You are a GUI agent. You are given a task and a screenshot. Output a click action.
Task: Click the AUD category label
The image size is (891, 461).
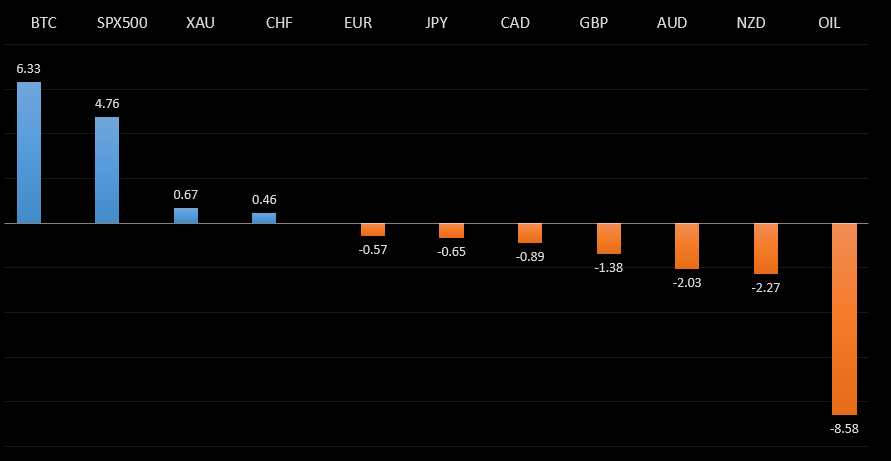pos(672,22)
